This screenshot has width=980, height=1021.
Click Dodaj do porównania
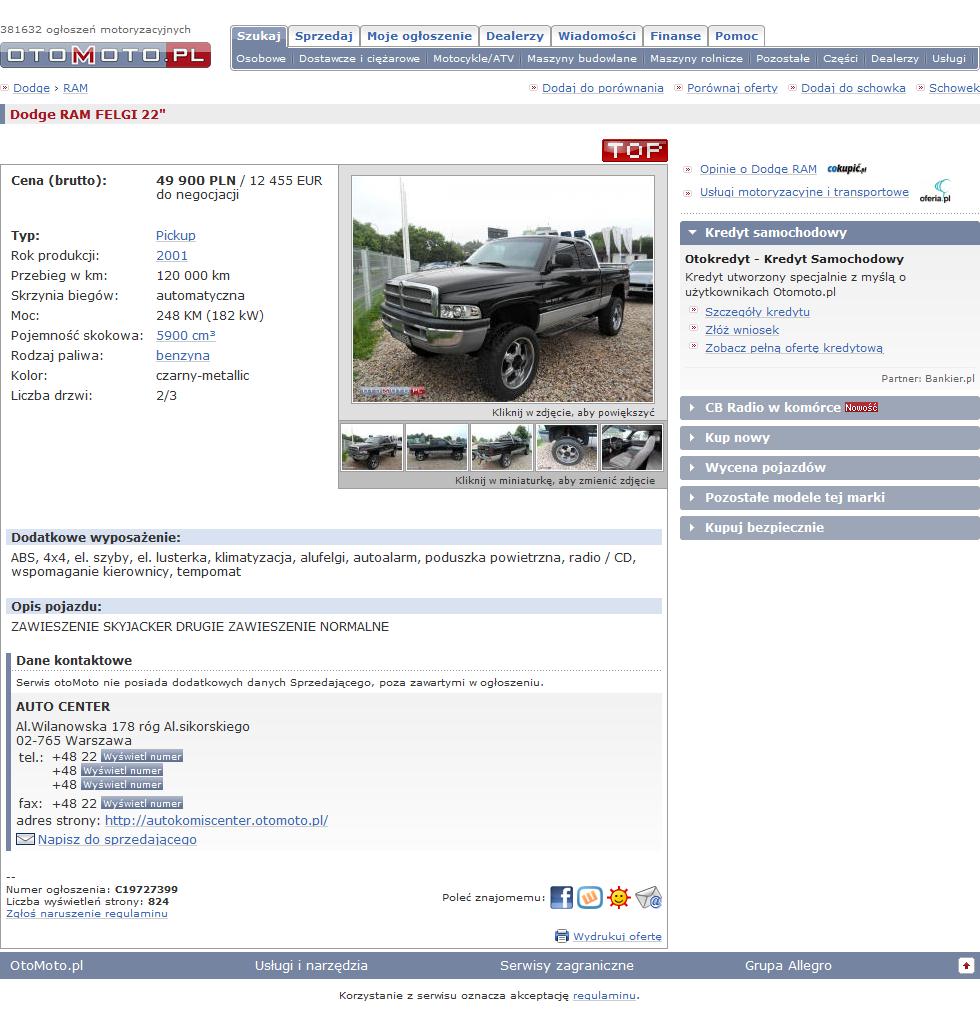coord(603,88)
